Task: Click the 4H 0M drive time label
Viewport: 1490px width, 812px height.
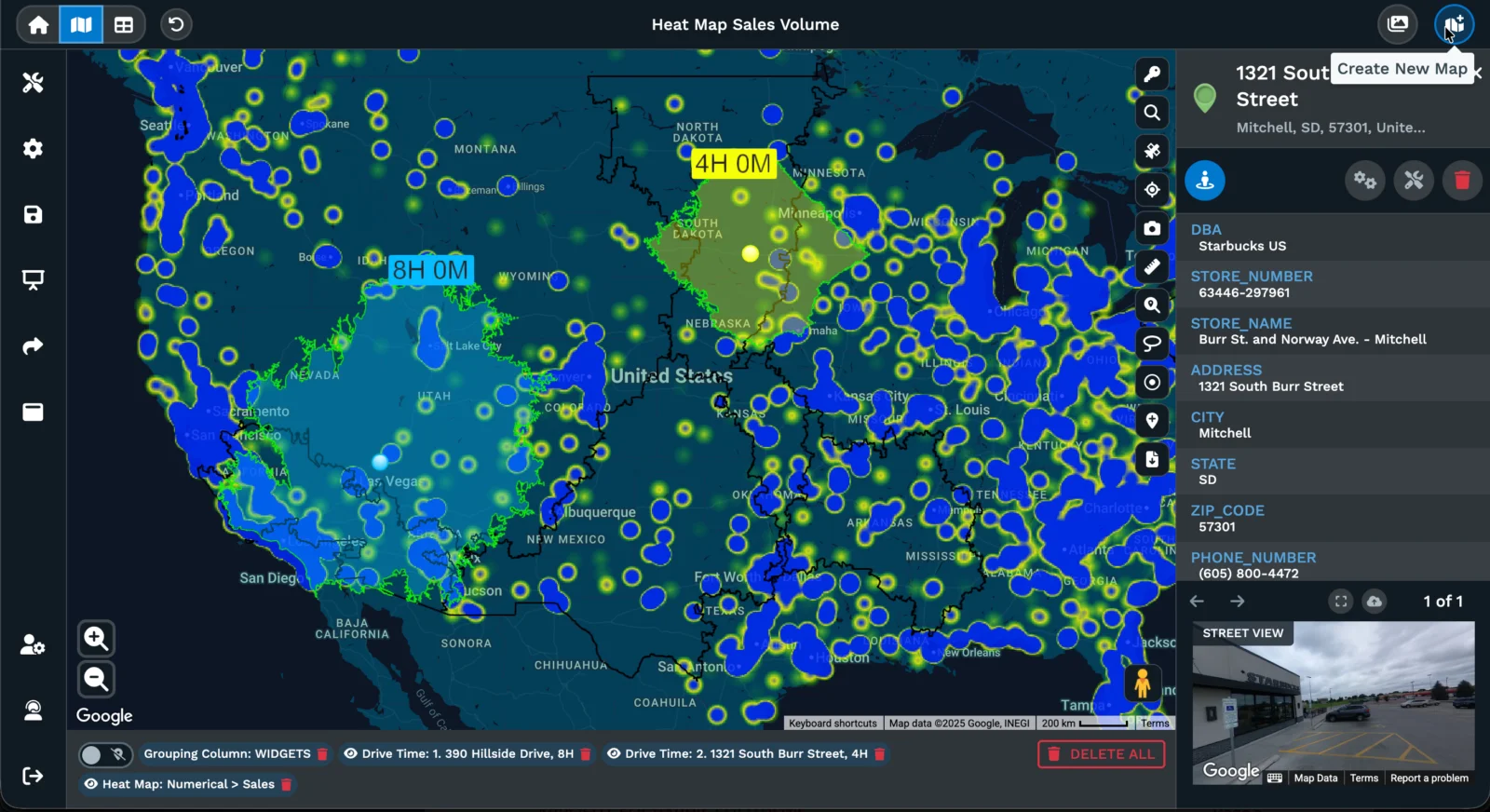Action: [734, 164]
